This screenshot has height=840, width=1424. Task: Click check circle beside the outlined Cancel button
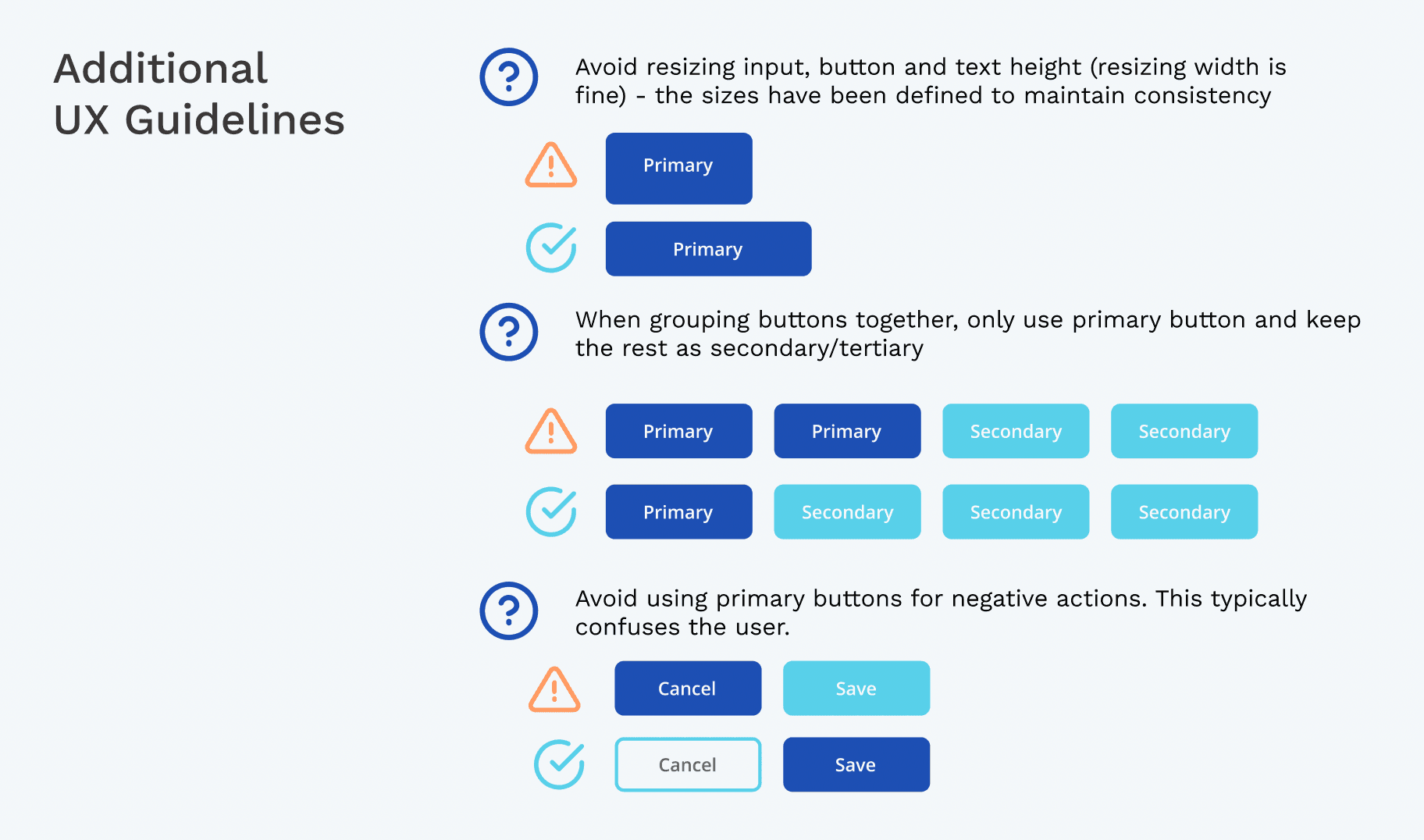[x=559, y=764]
